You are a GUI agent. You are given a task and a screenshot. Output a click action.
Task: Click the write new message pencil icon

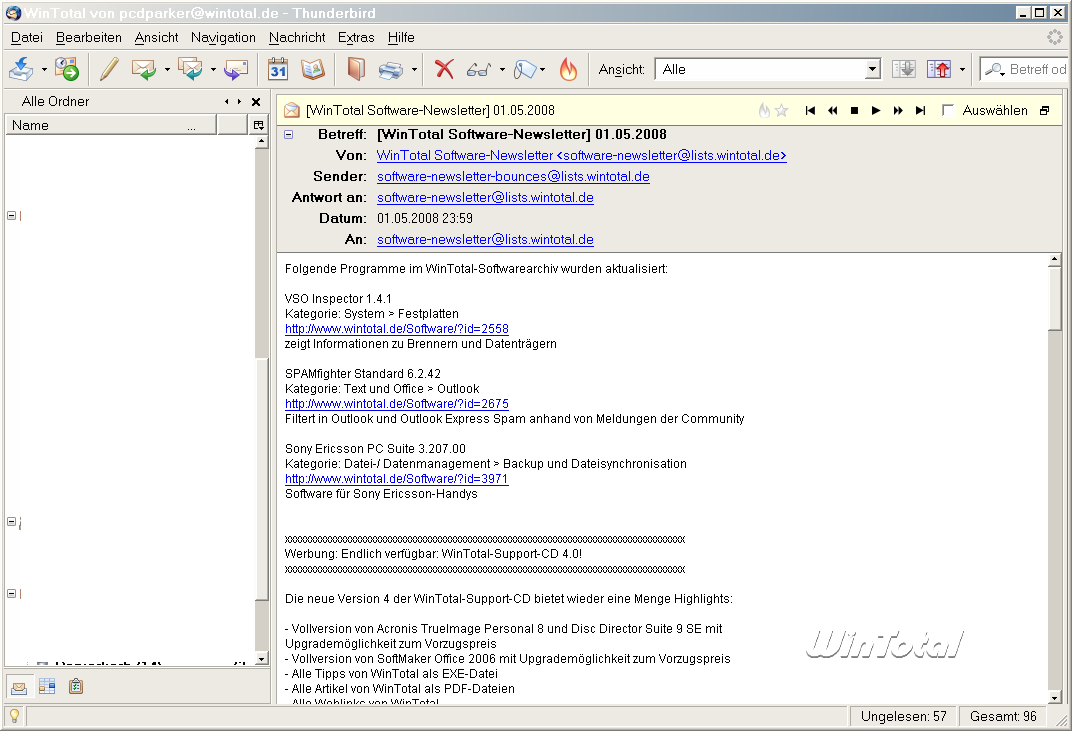tap(109, 69)
